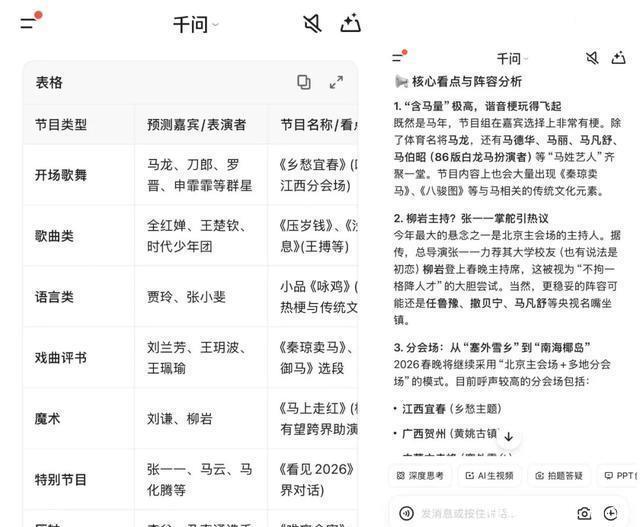This screenshot has width=640, height=527.
Task: Open 千问 dropdown in right panel header
Action: click(510, 59)
